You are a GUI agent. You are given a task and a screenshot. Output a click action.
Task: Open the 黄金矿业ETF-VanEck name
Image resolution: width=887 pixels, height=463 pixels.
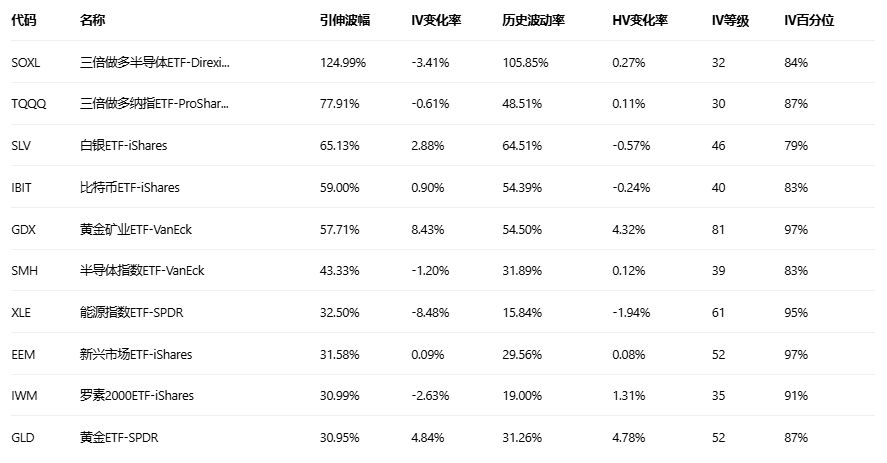point(135,229)
